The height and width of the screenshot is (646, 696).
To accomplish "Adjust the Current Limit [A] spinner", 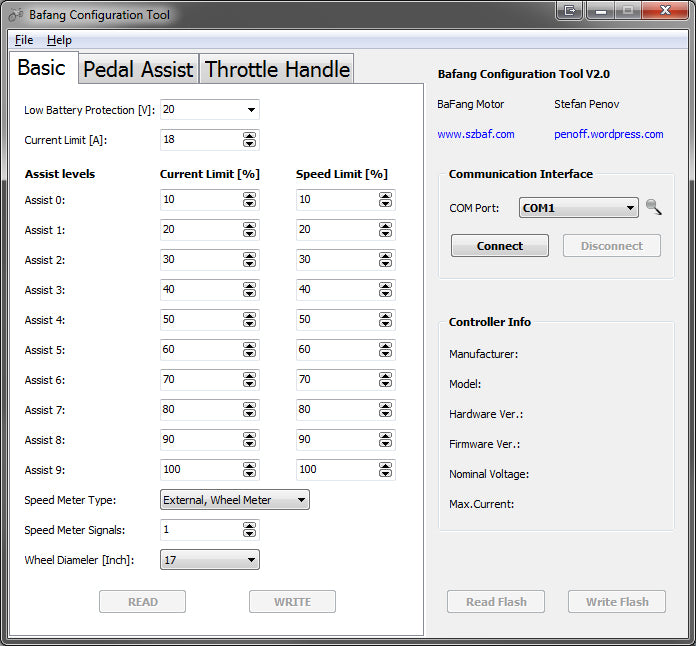I will coord(249,140).
